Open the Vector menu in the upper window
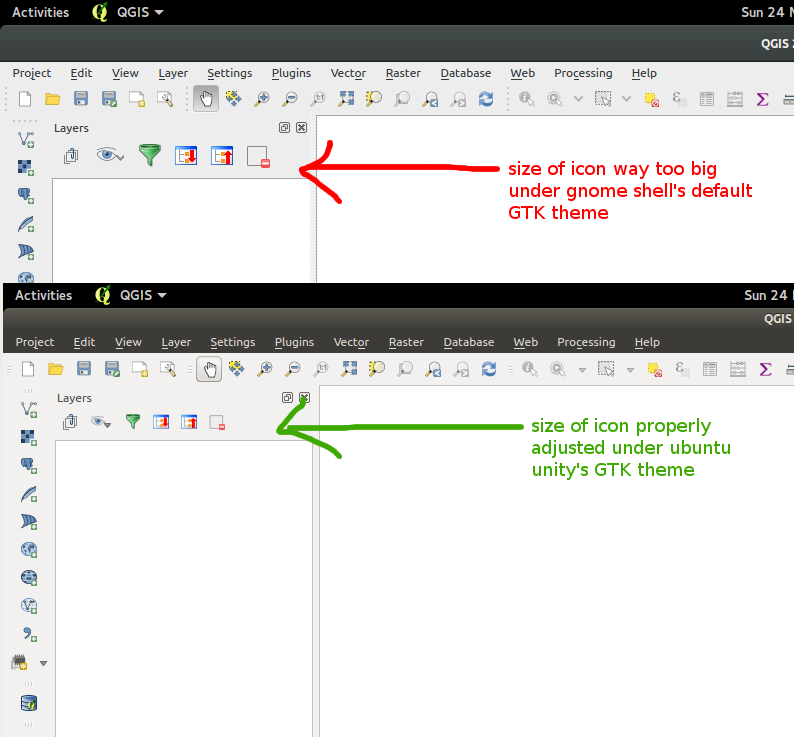Viewport: 794px width, 737px height. coord(348,73)
